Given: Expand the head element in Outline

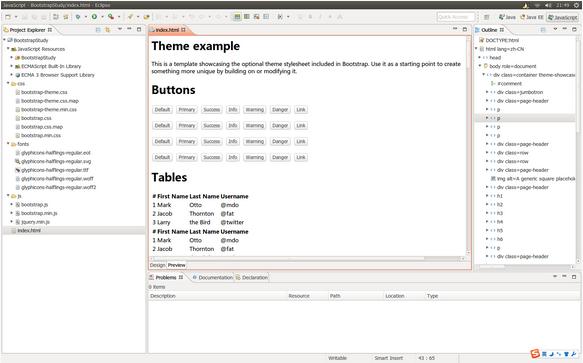Looking at the screenshot, I should 480,58.
